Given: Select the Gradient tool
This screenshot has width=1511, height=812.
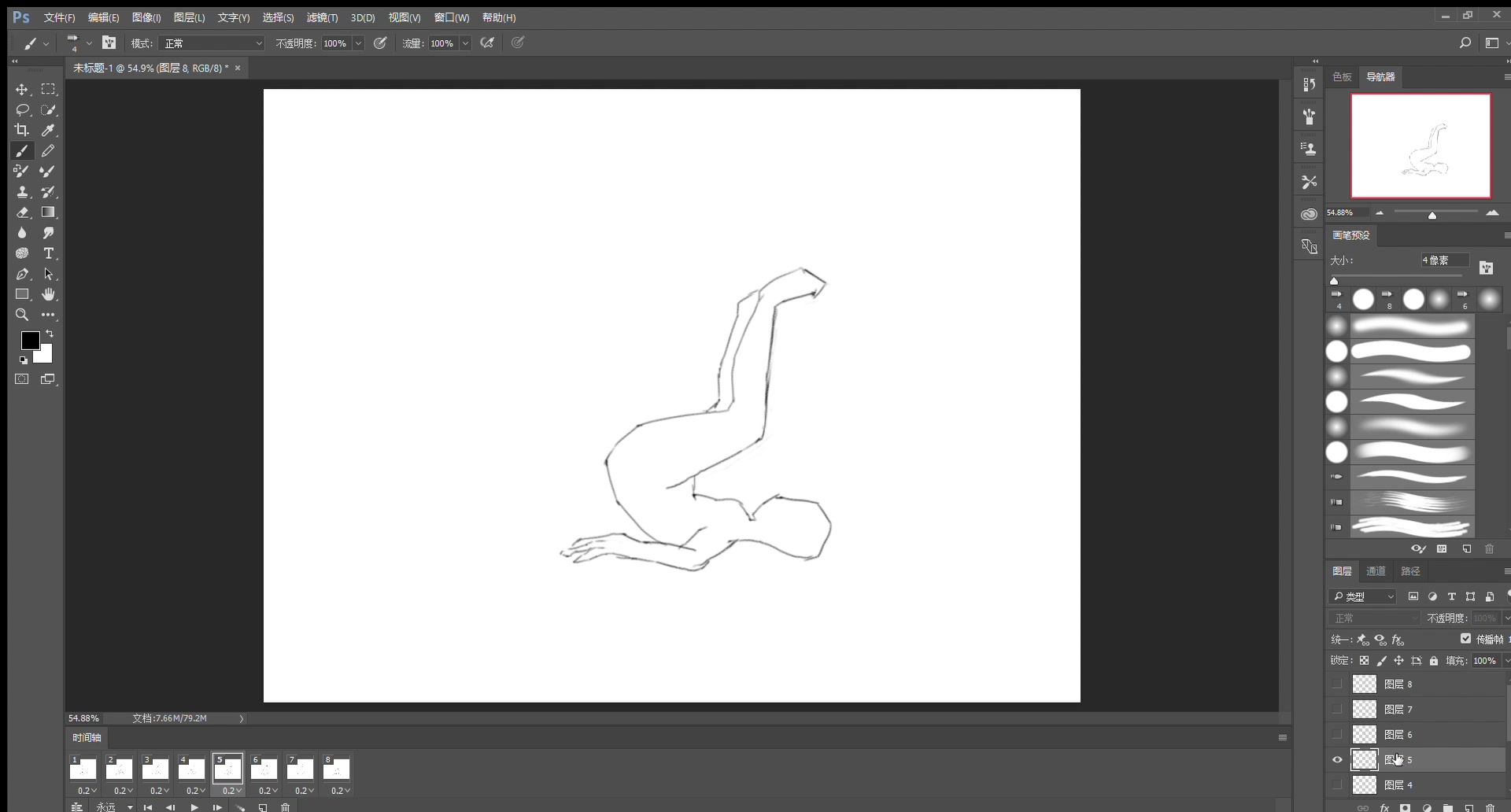Looking at the screenshot, I should 49,212.
